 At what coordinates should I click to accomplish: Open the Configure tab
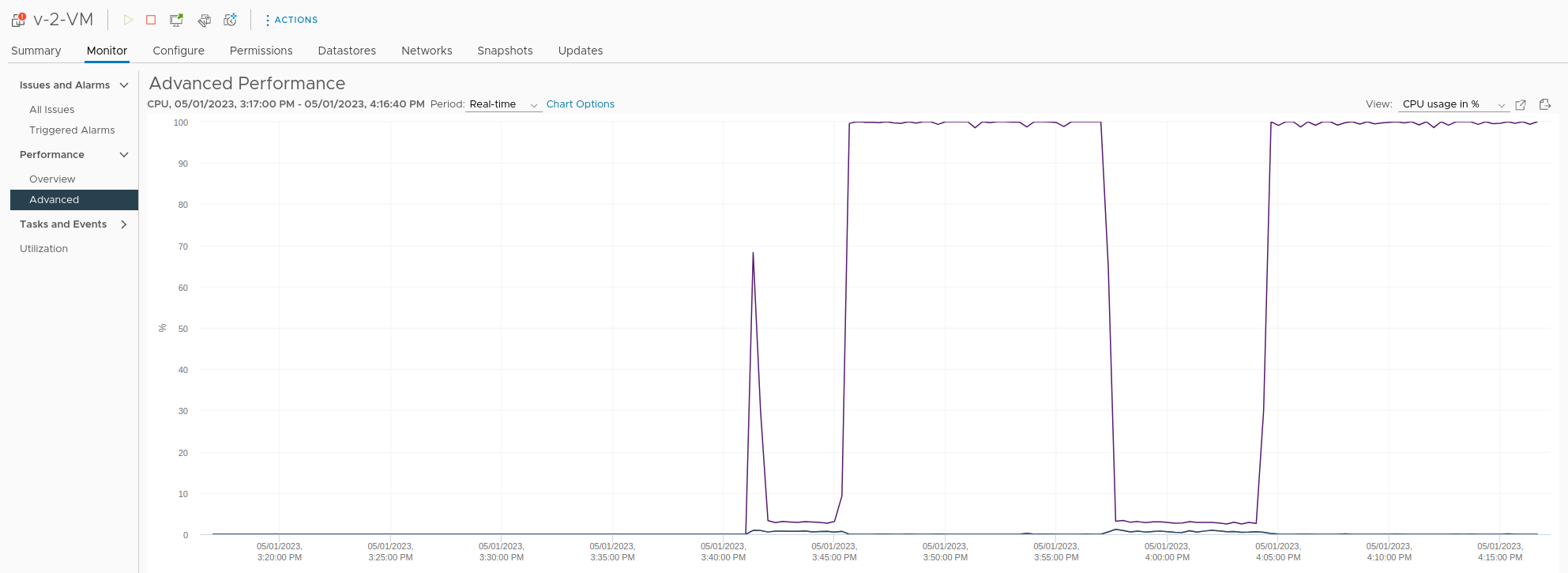(179, 51)
